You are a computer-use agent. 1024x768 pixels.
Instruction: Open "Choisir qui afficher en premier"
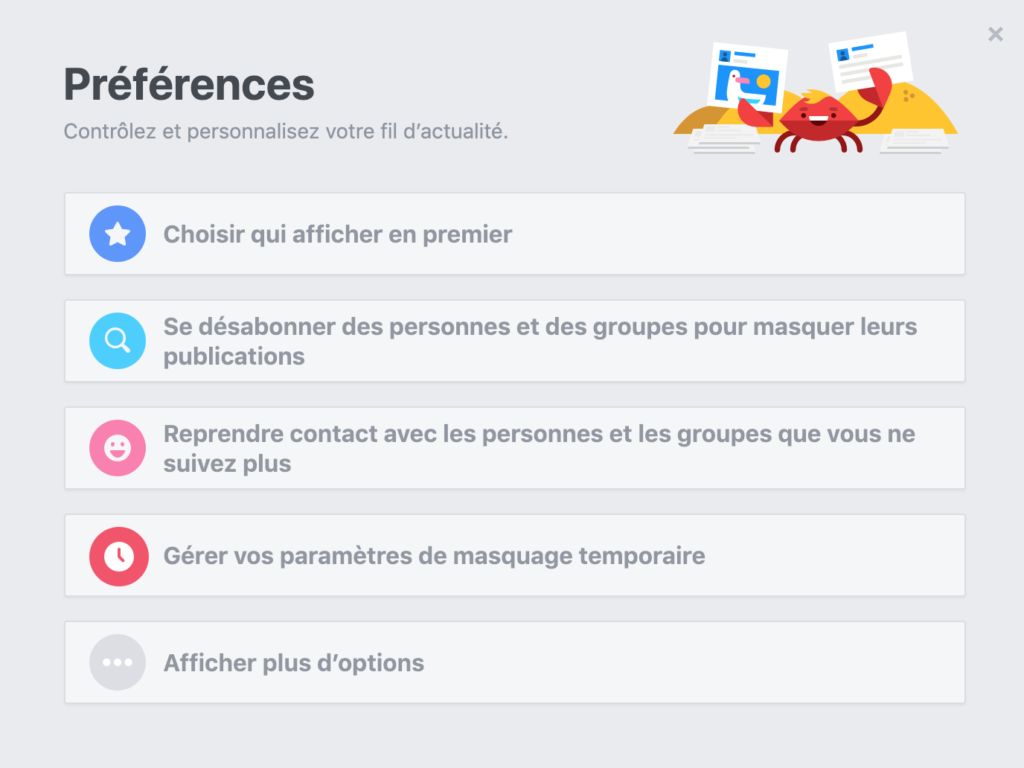tap(515, 234)
